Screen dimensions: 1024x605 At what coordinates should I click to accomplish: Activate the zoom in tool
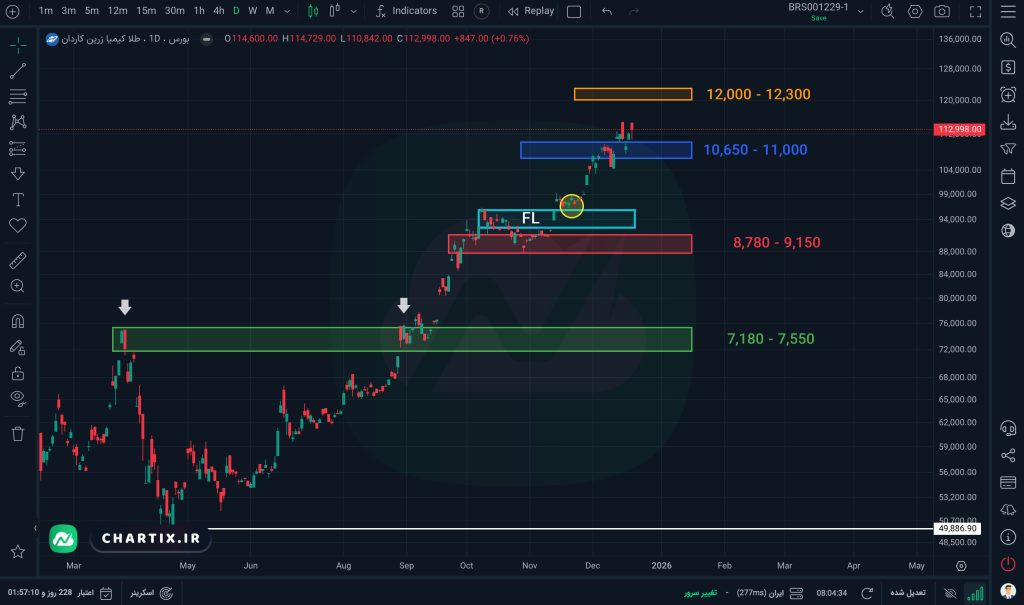click(17, 286)
